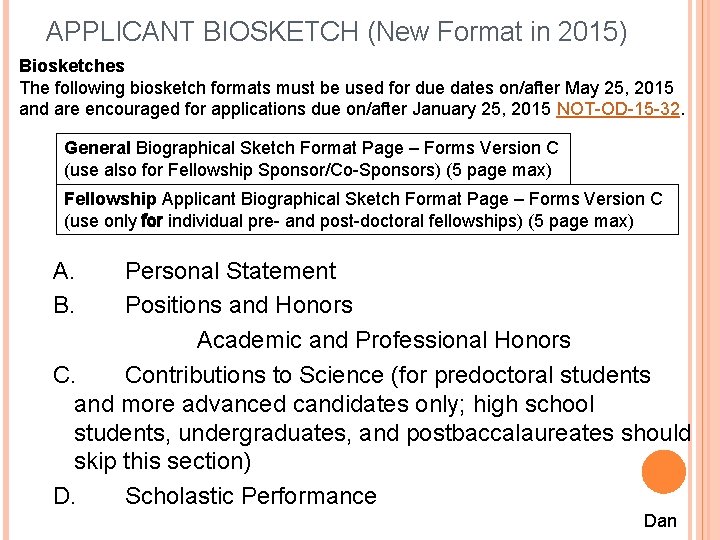Click the orange circle at bottom right

tap(664, 472)
